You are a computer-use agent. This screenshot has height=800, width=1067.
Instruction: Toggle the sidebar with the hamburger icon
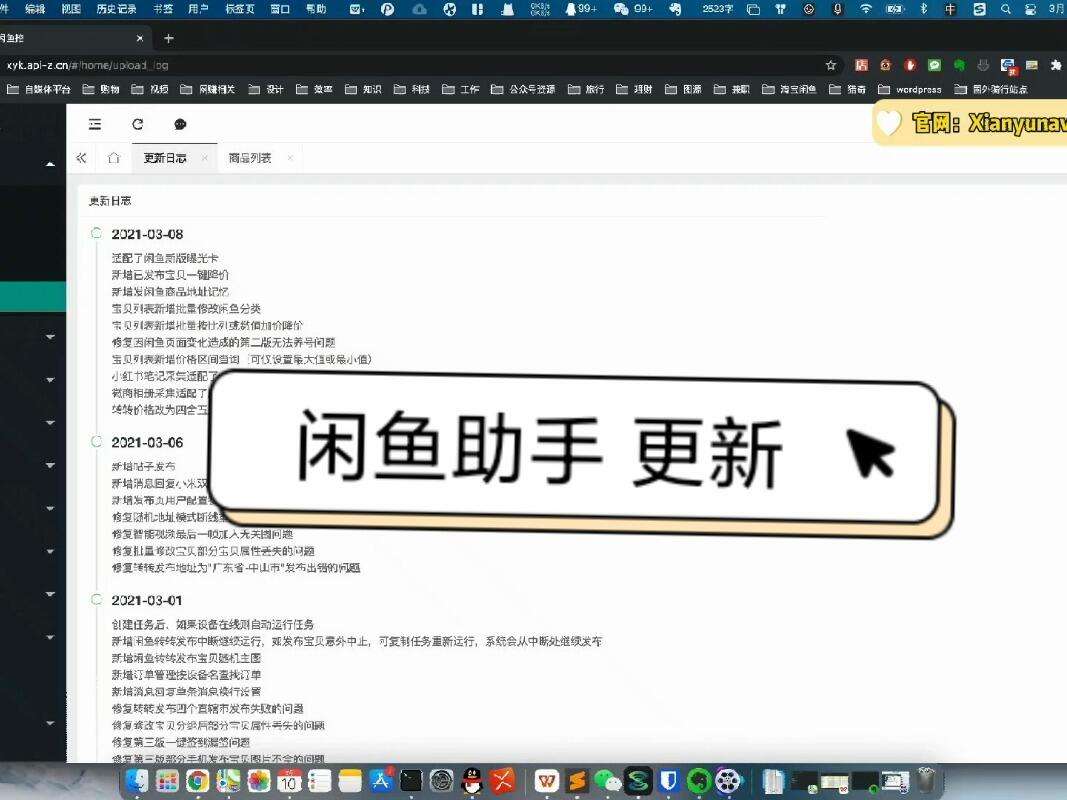click(x=95, y=124)
